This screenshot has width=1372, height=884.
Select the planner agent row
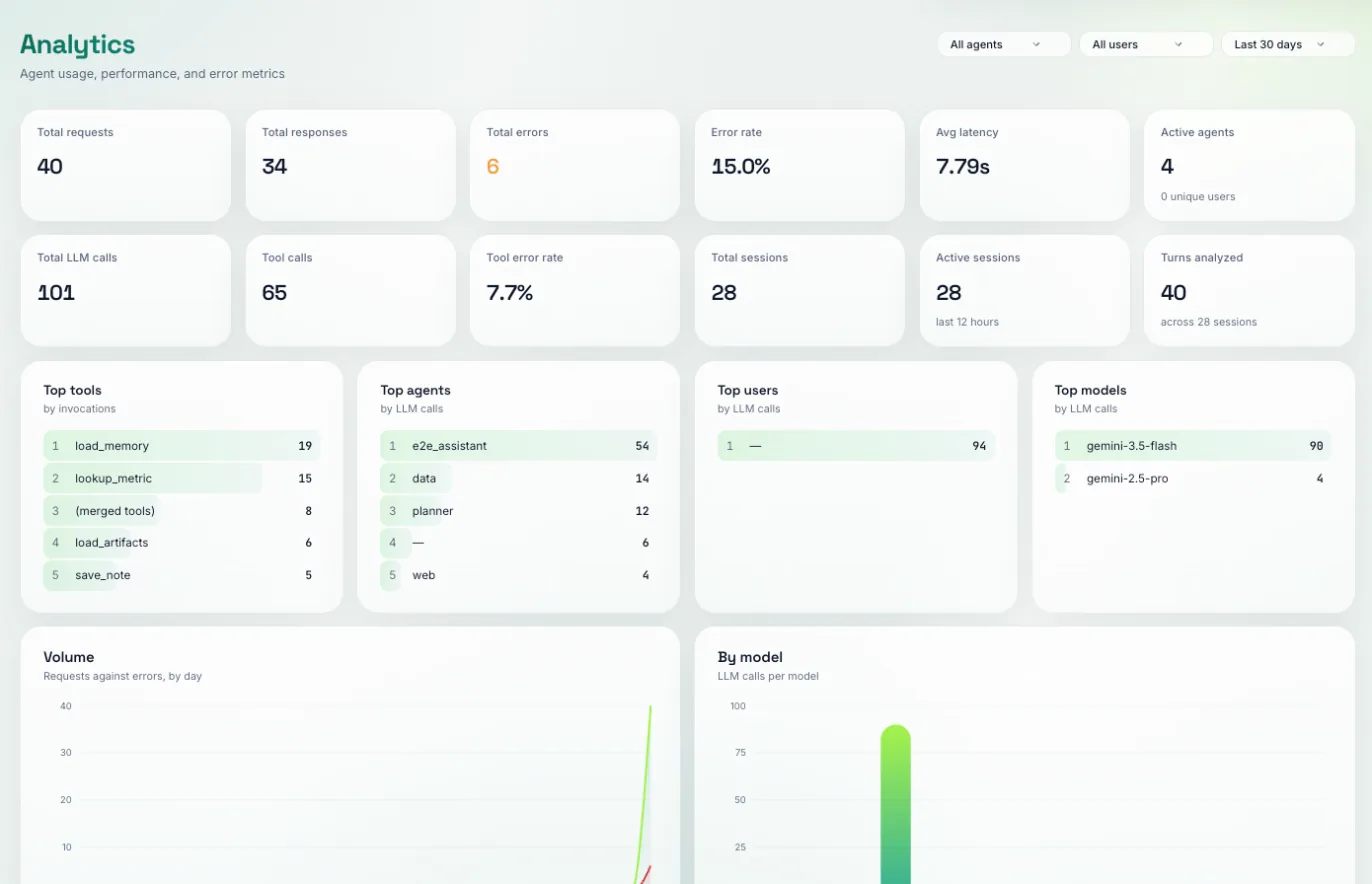[519, 511]
